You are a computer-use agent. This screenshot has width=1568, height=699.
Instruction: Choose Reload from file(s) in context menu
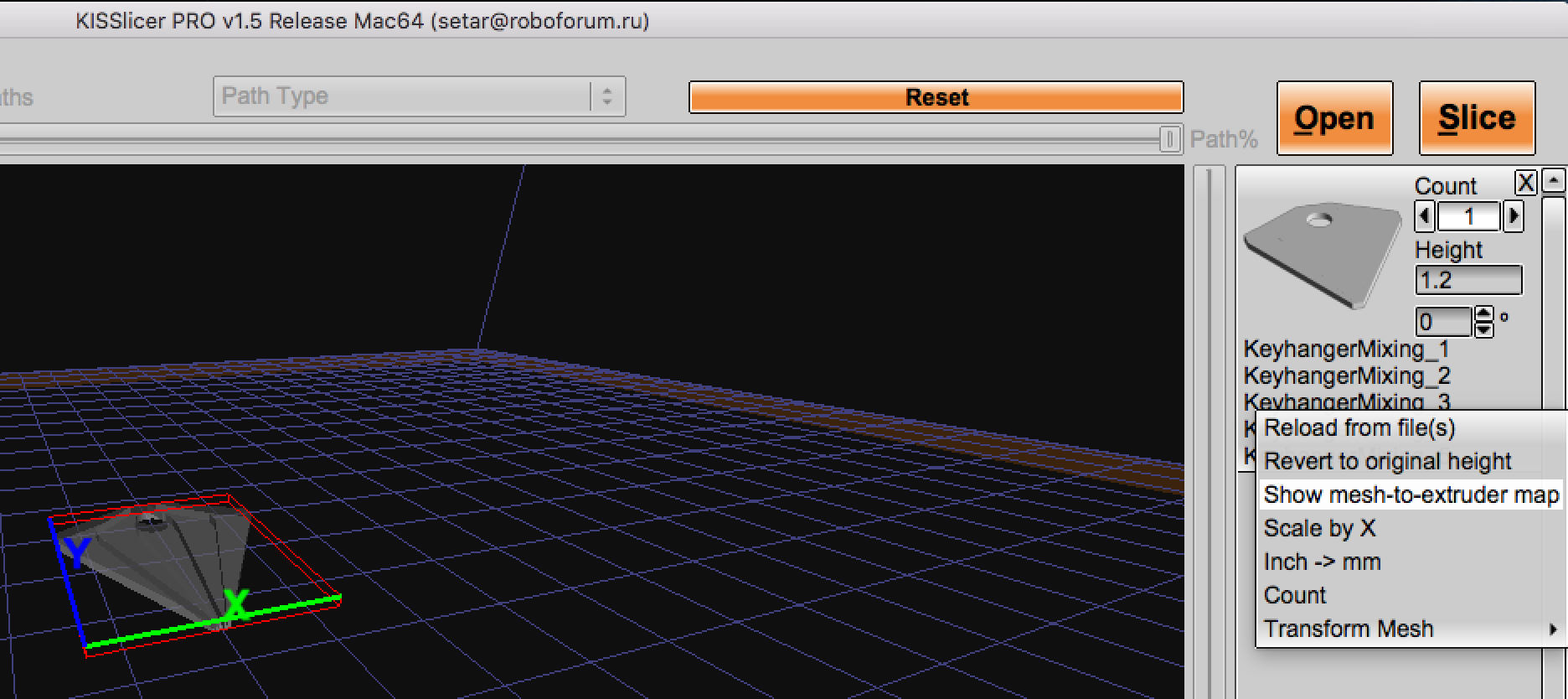[x=1359, y=427]
